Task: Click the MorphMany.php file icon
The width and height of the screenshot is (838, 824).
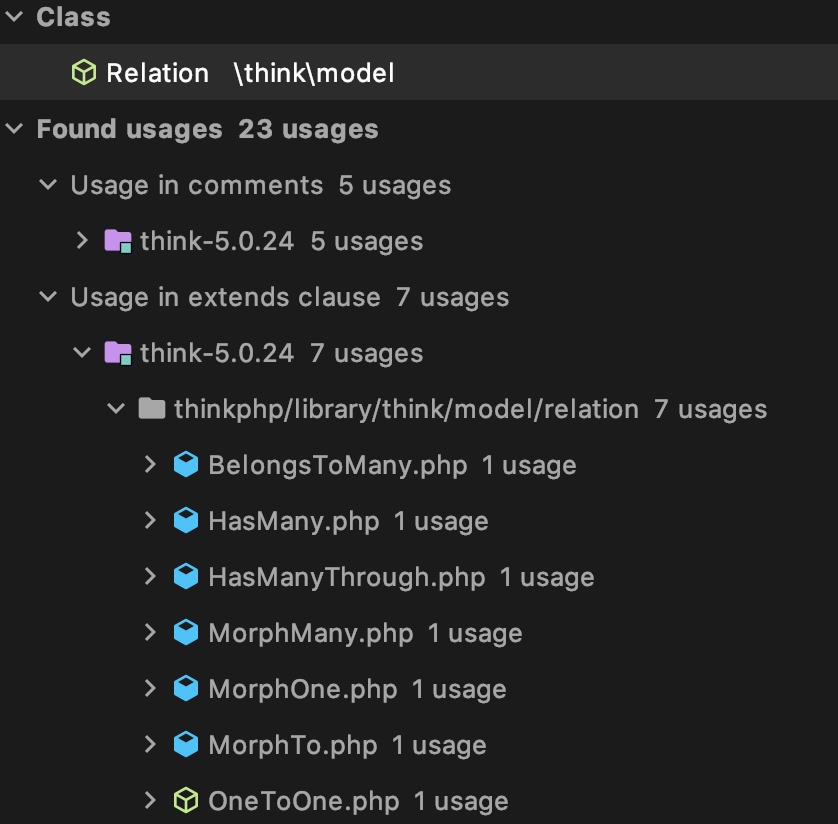Action: pyautogui.click(x=186, y=633)
